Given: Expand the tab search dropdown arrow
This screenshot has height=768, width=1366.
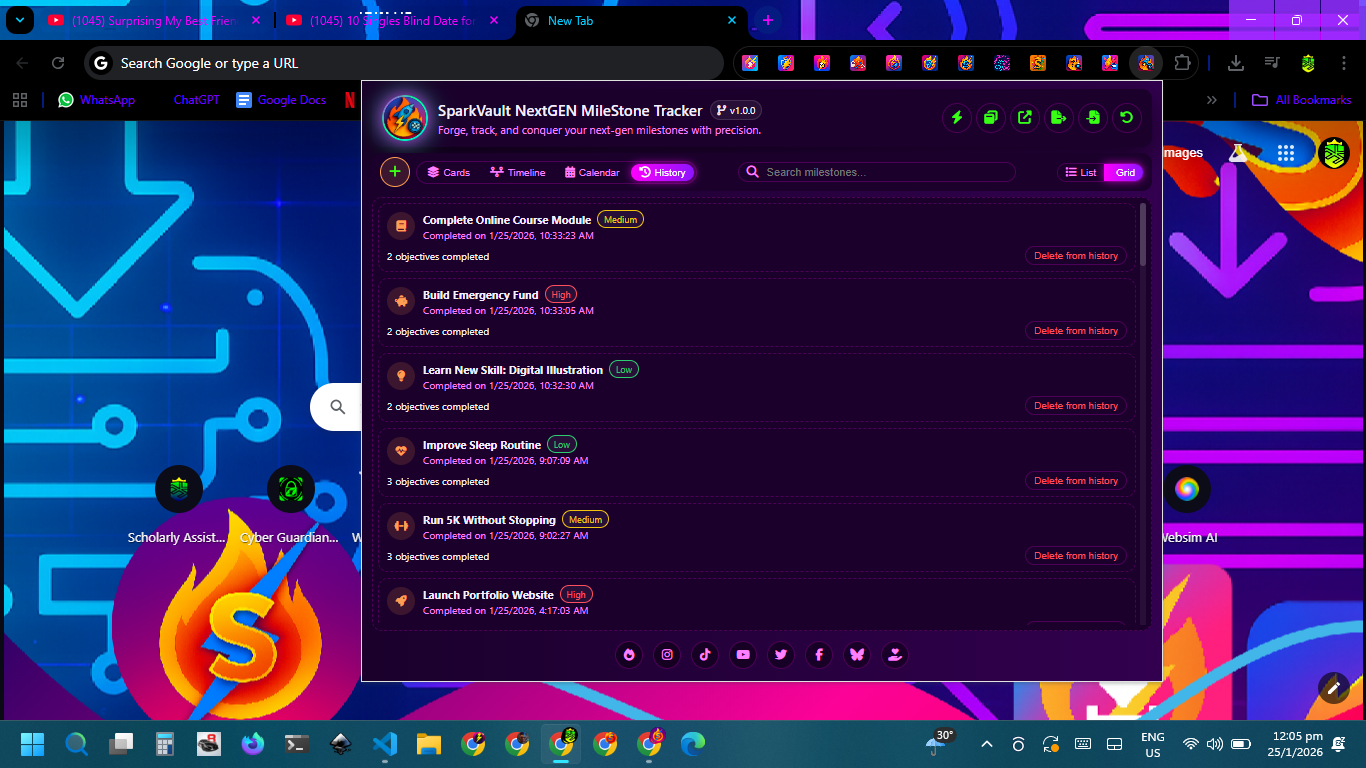Looking at the screenshot, I should 20,20.
